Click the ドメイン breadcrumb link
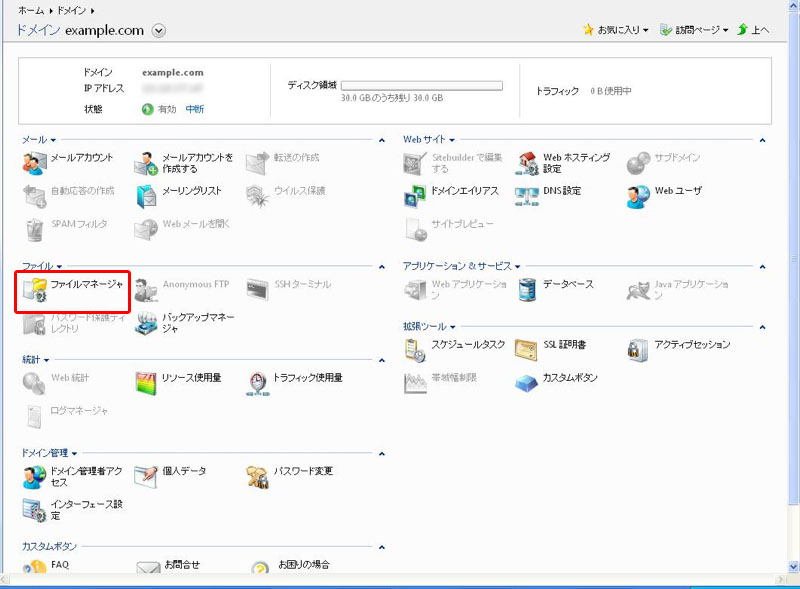The height and width of the screenshot is (589, 800). (x=71, y=10)
